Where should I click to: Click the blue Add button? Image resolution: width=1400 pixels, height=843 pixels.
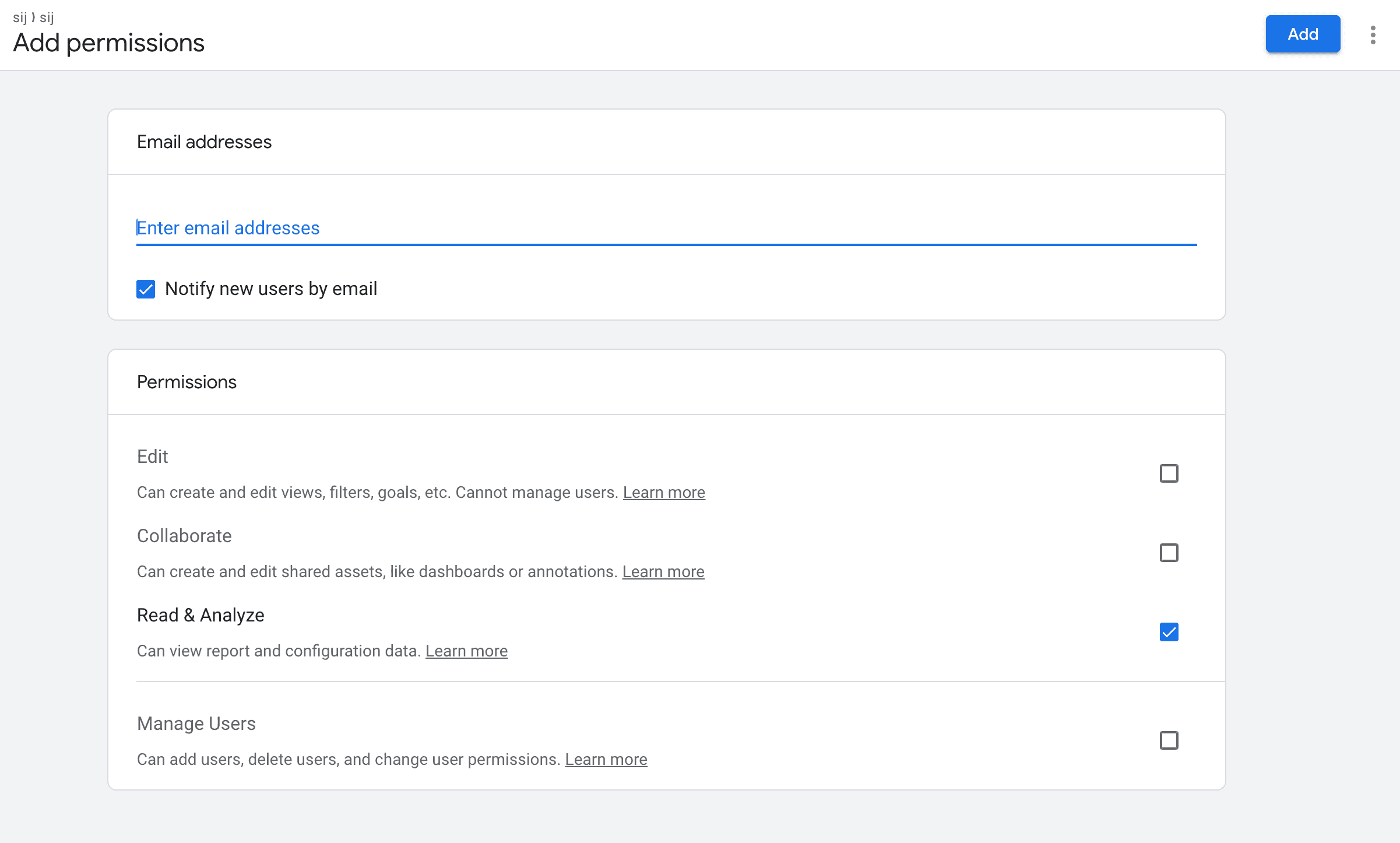coord(1303,34)
